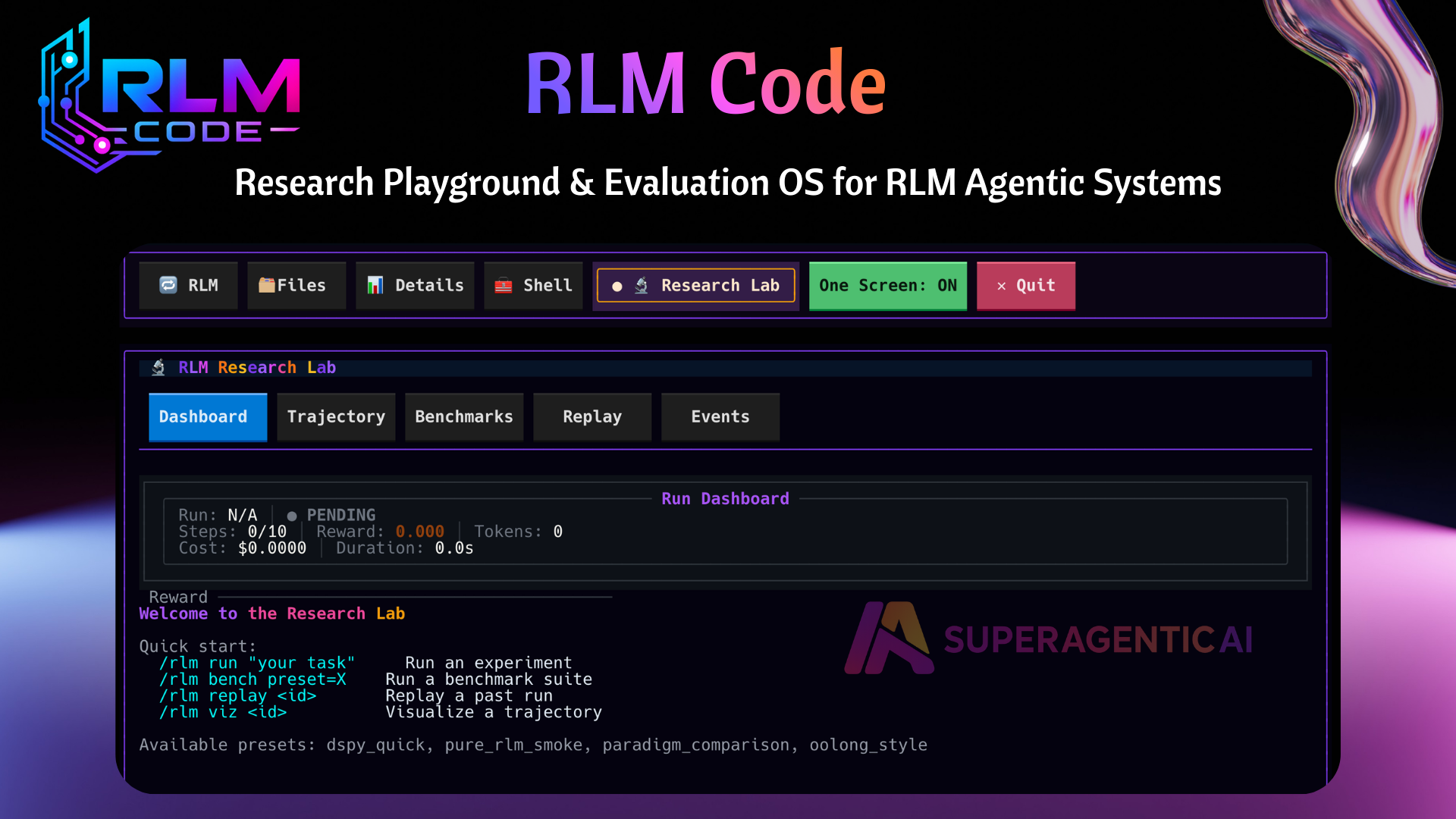1456x819 pixels.
Task: Click the status dot inside Research Lab button
Action: point(617,287)
